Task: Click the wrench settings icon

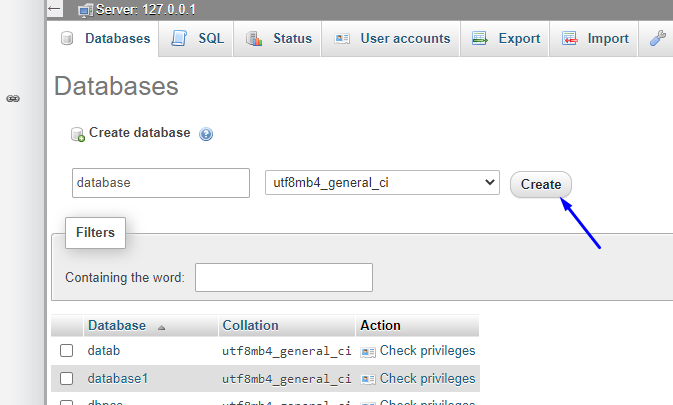Action: coord(658,38)
